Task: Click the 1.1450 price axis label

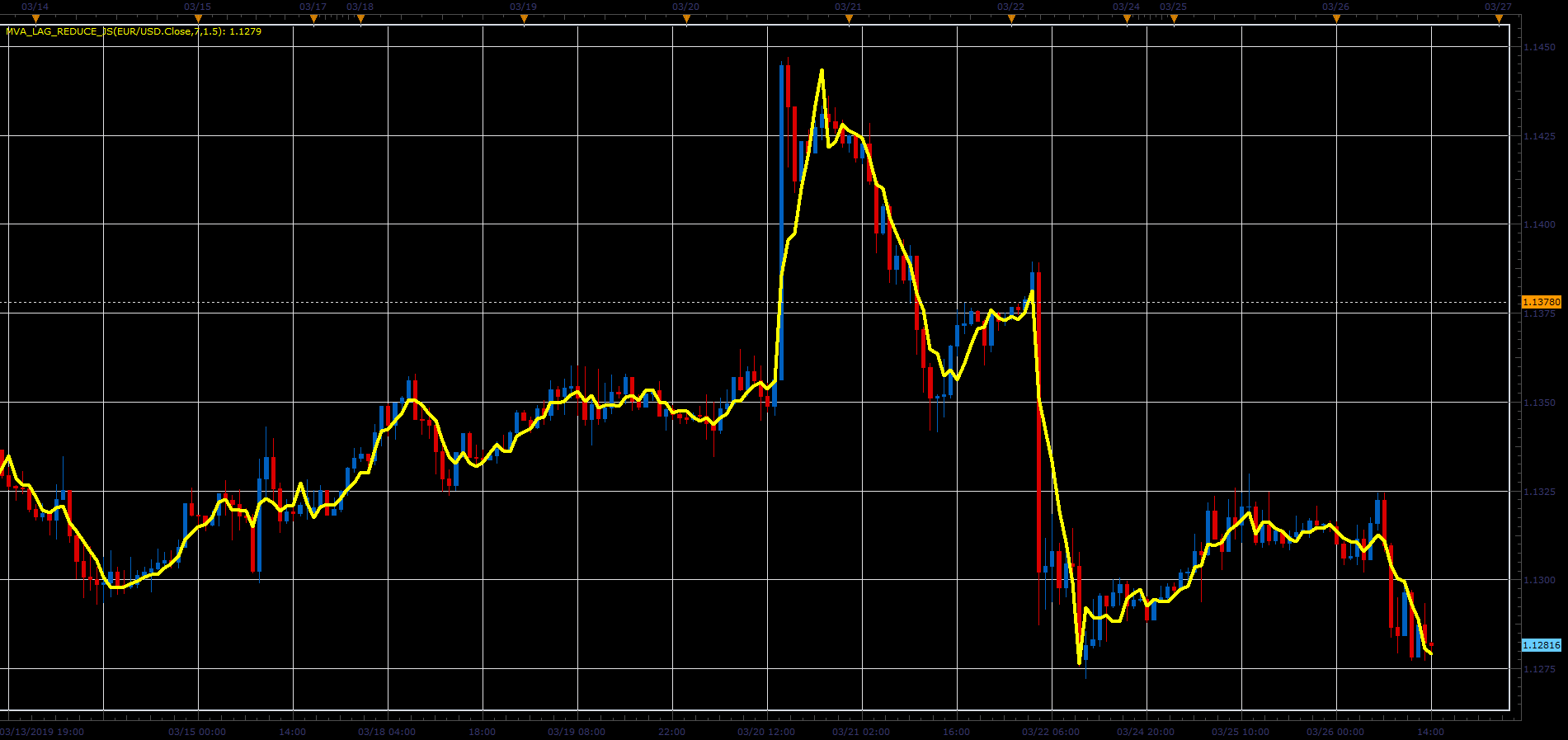Action: (1539, 47)
